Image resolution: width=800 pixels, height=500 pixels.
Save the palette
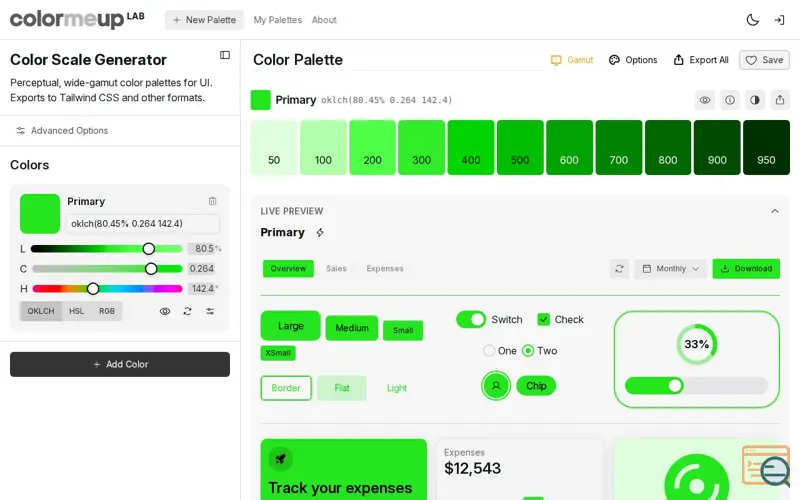point(764,60)
